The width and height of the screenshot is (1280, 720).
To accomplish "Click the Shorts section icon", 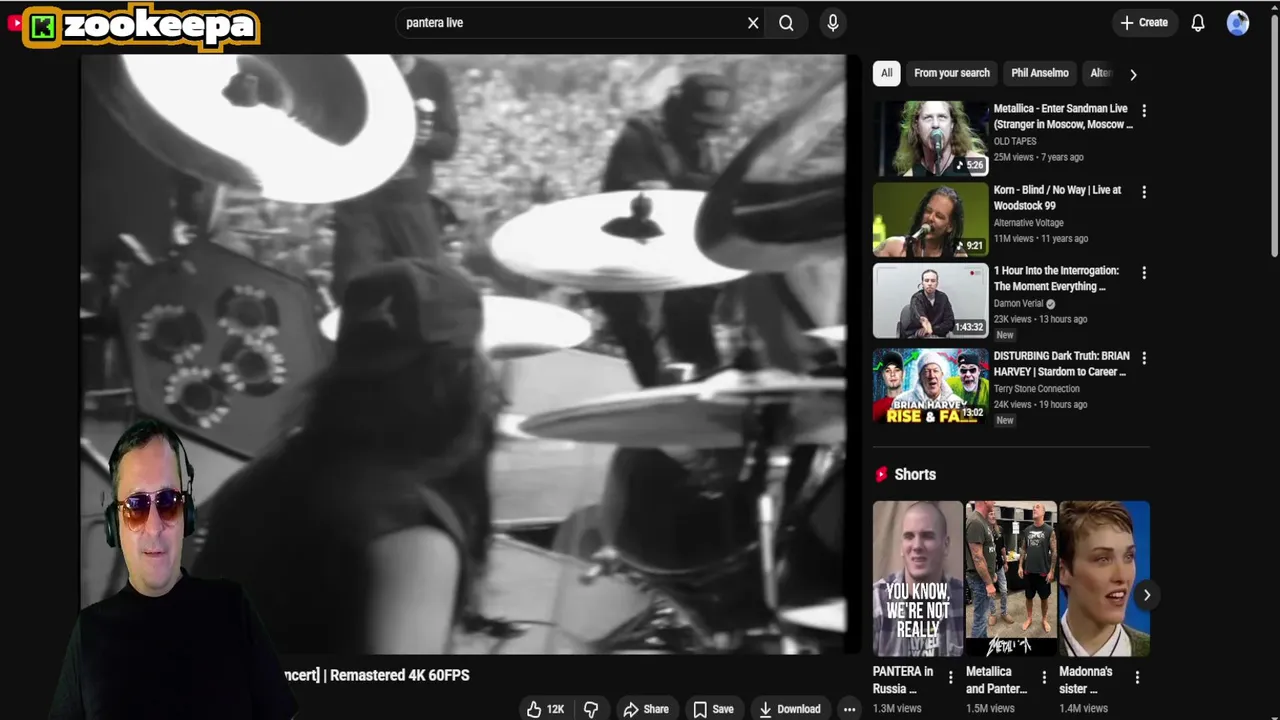I will pyautogui.click(x=881, y=475).
